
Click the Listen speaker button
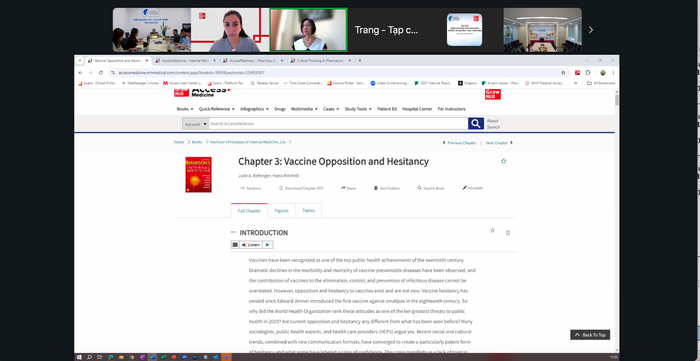pos(251,245)
